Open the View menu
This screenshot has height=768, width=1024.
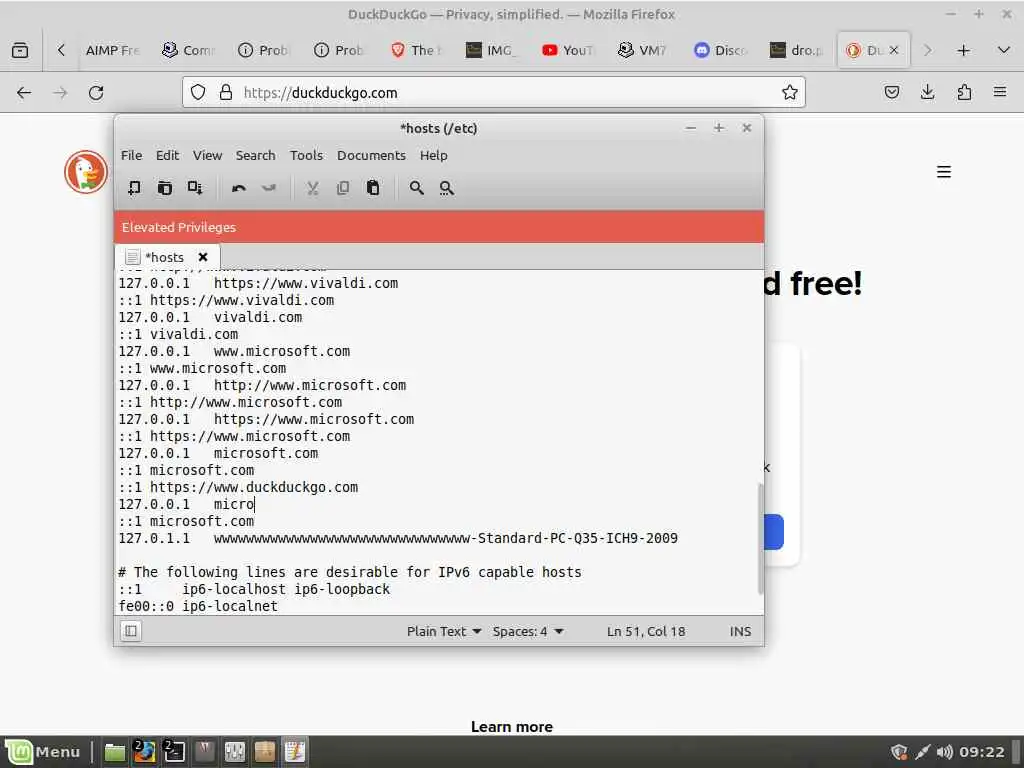(207, 155)
